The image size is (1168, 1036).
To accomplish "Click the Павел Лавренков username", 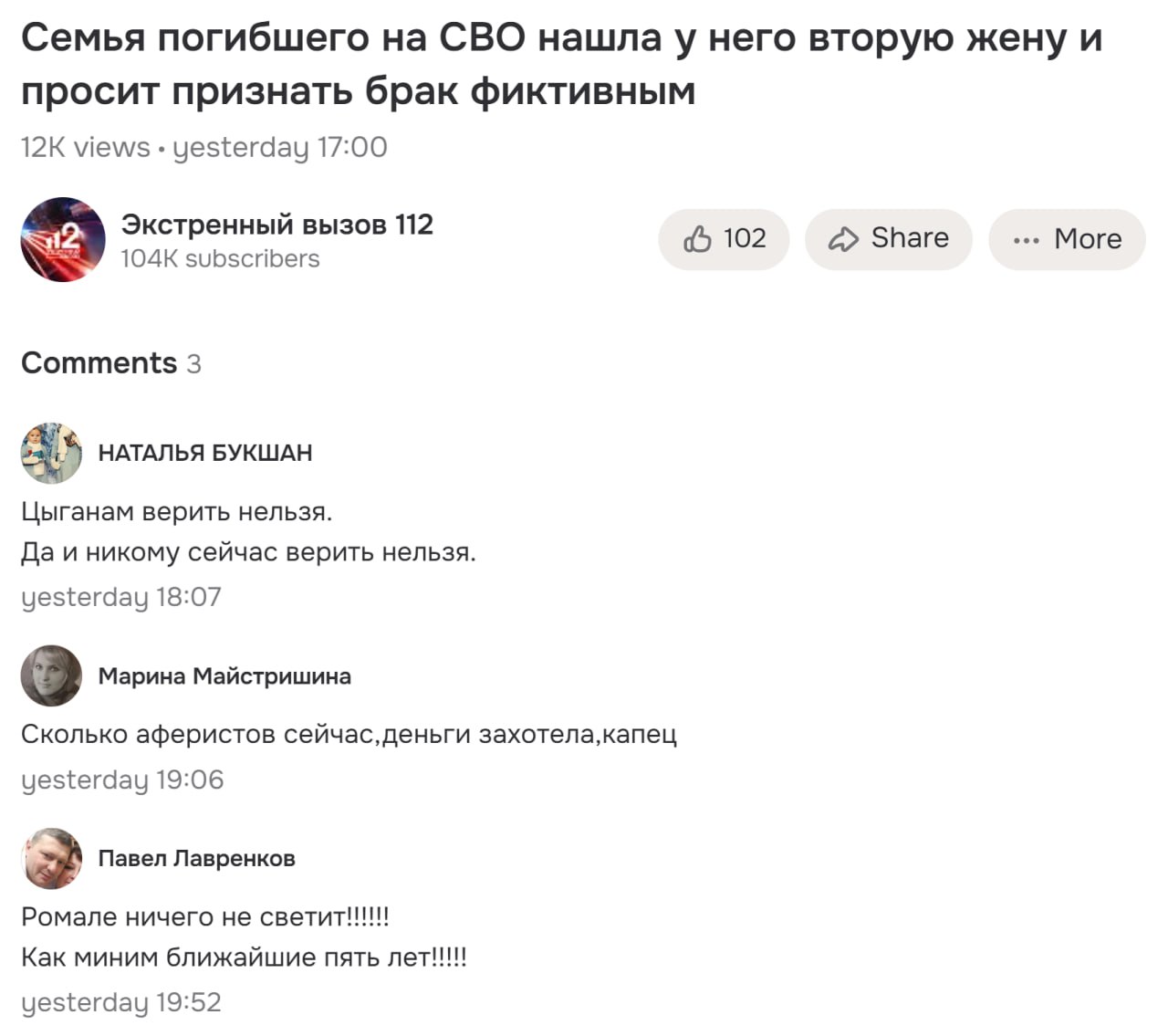I will pos(196,858).
